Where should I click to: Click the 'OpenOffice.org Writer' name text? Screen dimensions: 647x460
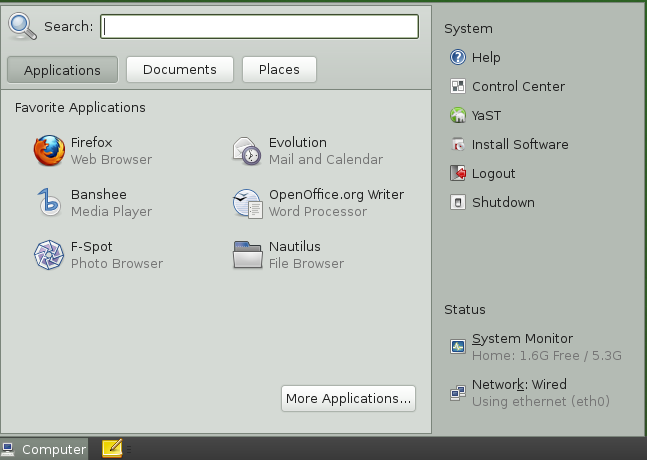click(x=336, y=195)
